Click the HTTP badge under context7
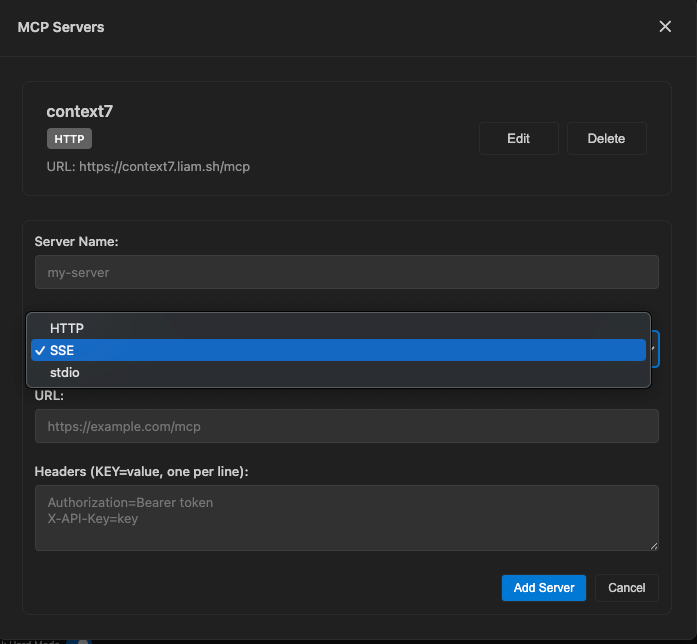697x644 pixels. tap(69, 139)
